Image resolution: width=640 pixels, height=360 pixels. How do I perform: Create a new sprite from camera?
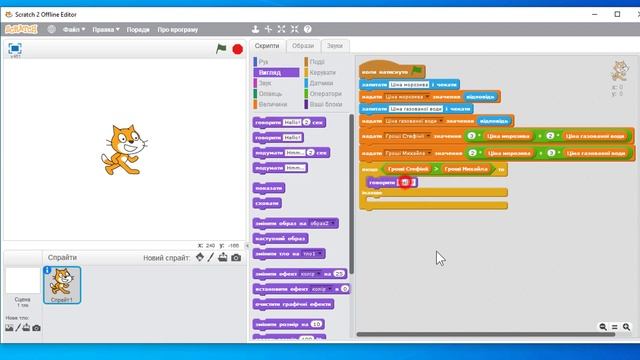point(236,258)
